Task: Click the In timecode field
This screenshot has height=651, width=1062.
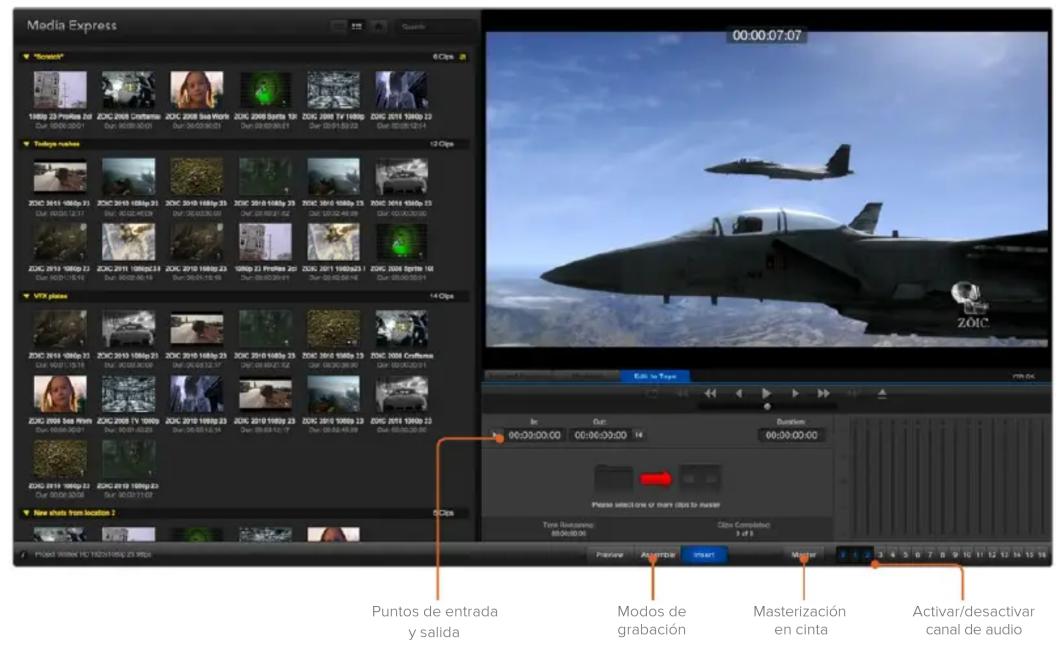Action: point(534,436)
